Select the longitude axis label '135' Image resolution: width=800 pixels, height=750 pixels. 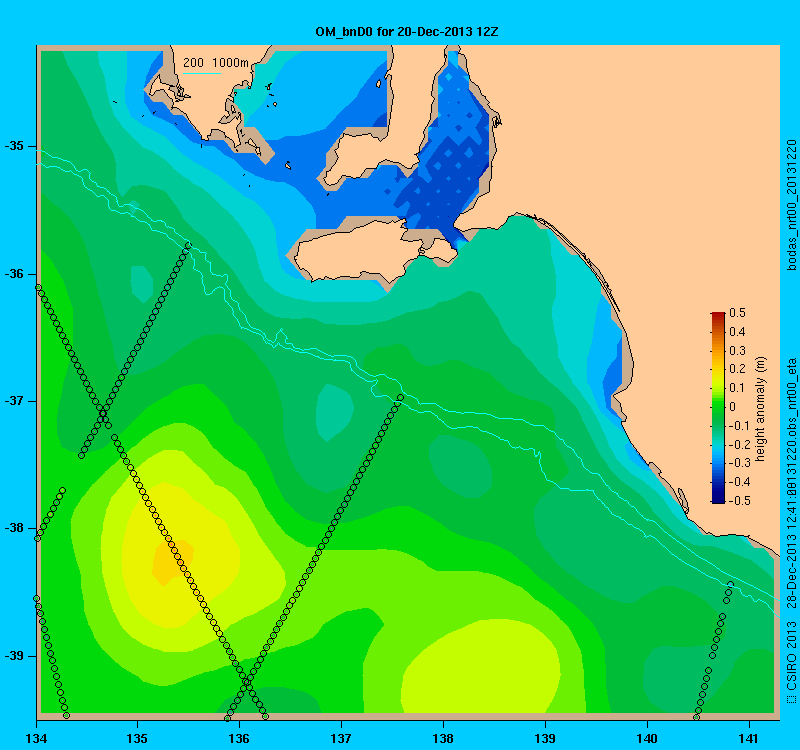(137, 738)
